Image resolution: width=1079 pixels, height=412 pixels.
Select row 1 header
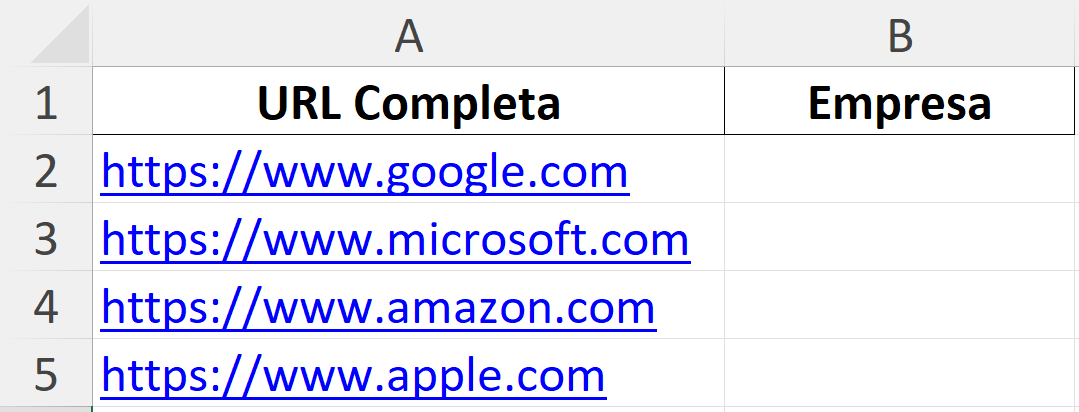point(46,102)
